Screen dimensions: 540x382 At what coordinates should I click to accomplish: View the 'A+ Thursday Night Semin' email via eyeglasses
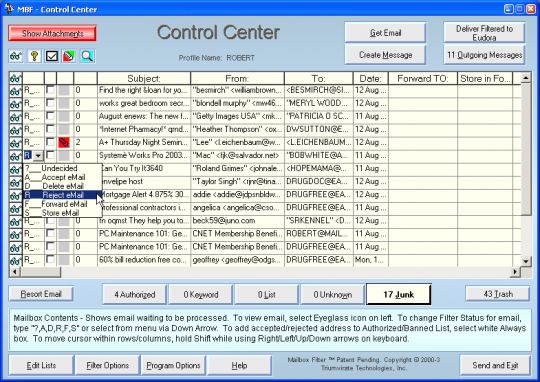pos(16,144)
